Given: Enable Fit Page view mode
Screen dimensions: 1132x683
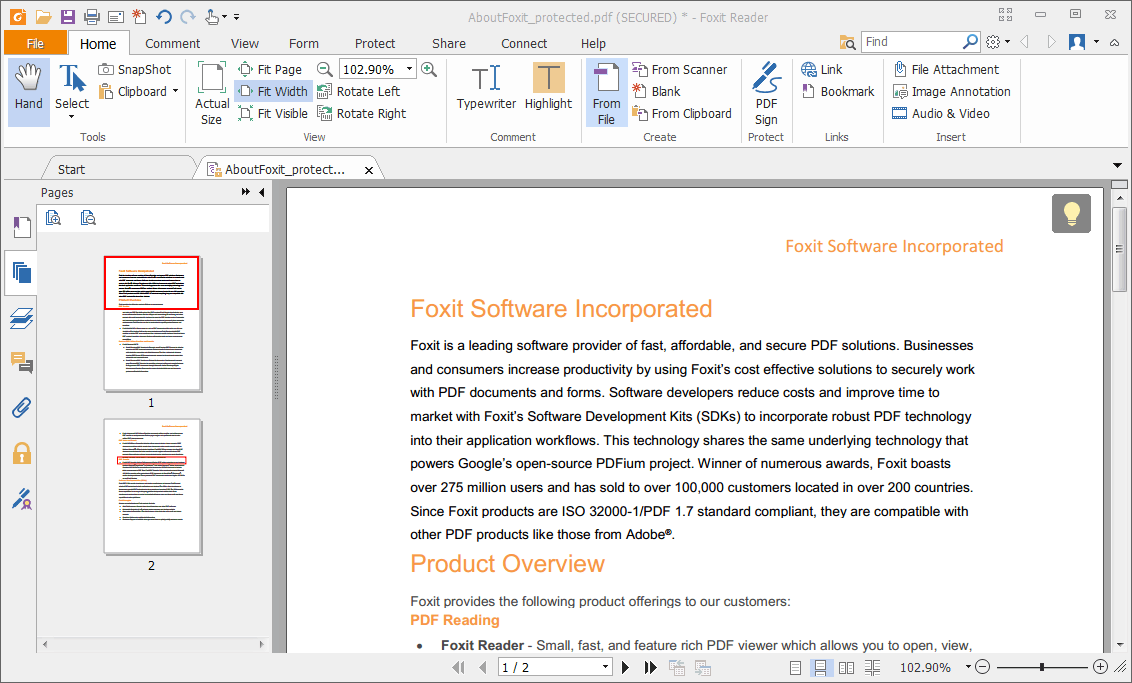Looking at the screenshot, I should (x=272, y=68).
